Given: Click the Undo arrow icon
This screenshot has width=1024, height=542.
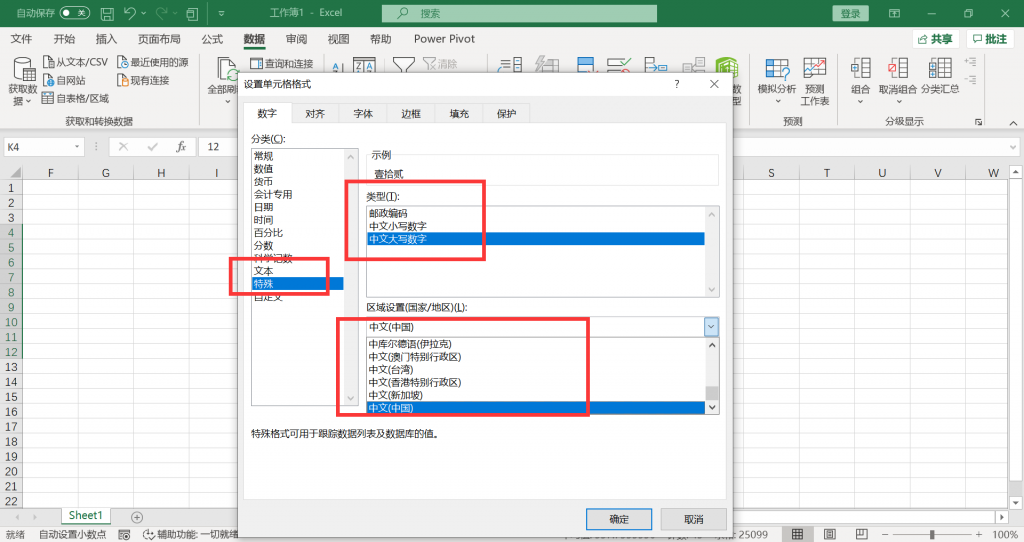Looking at the screenshot, I should (129, 13).
